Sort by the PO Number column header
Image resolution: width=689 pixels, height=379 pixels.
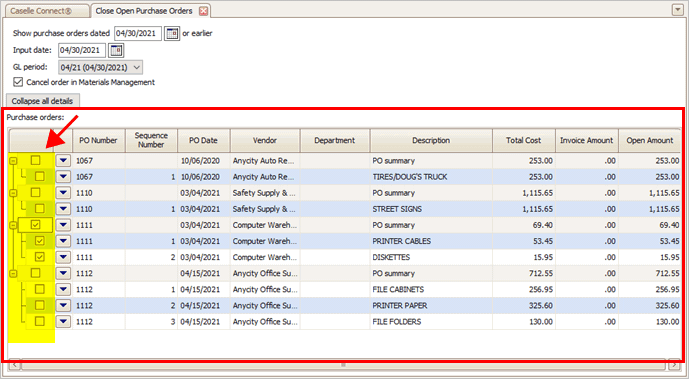click(x=99, y=141)
